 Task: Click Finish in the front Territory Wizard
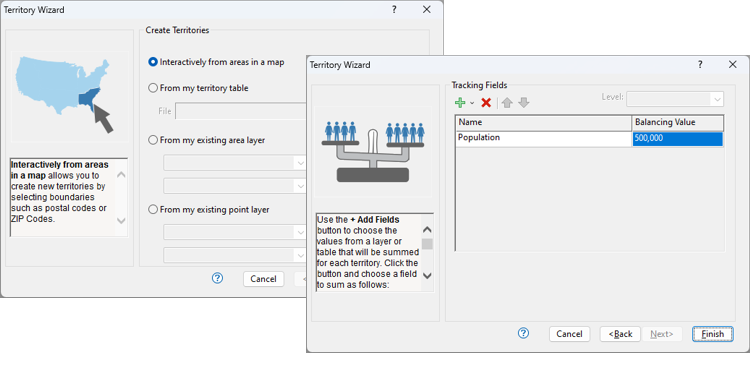point(713,334)
